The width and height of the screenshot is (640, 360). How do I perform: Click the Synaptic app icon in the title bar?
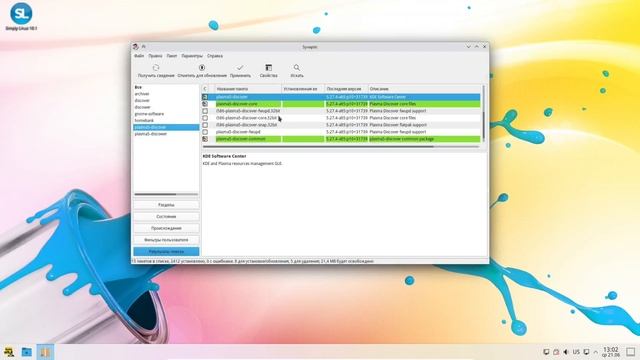point(136,47)
